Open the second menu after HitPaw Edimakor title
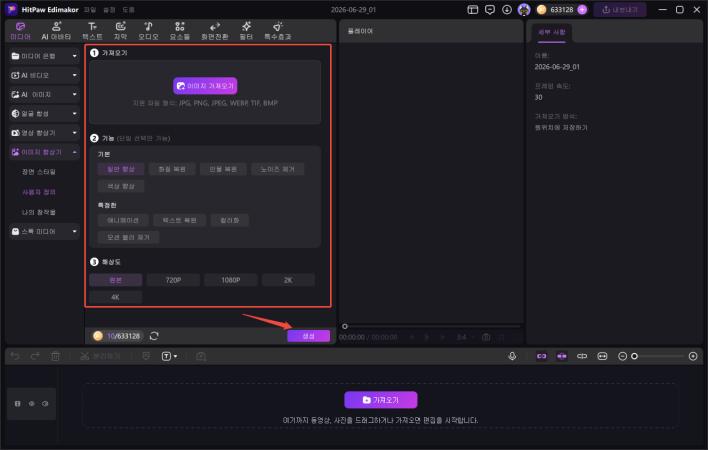This screenshot has width=708, height=450. [109, 9]
